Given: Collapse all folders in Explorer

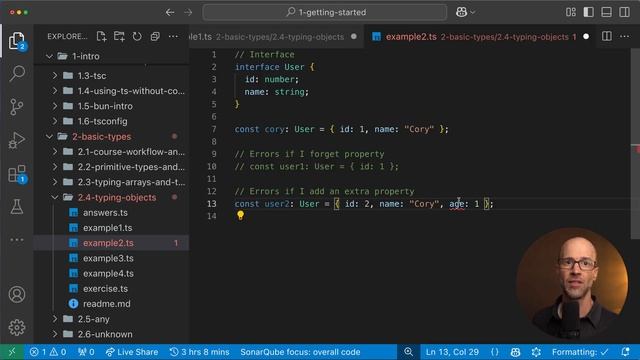Looking at the screenshot, I should click(x=155, y=37).
